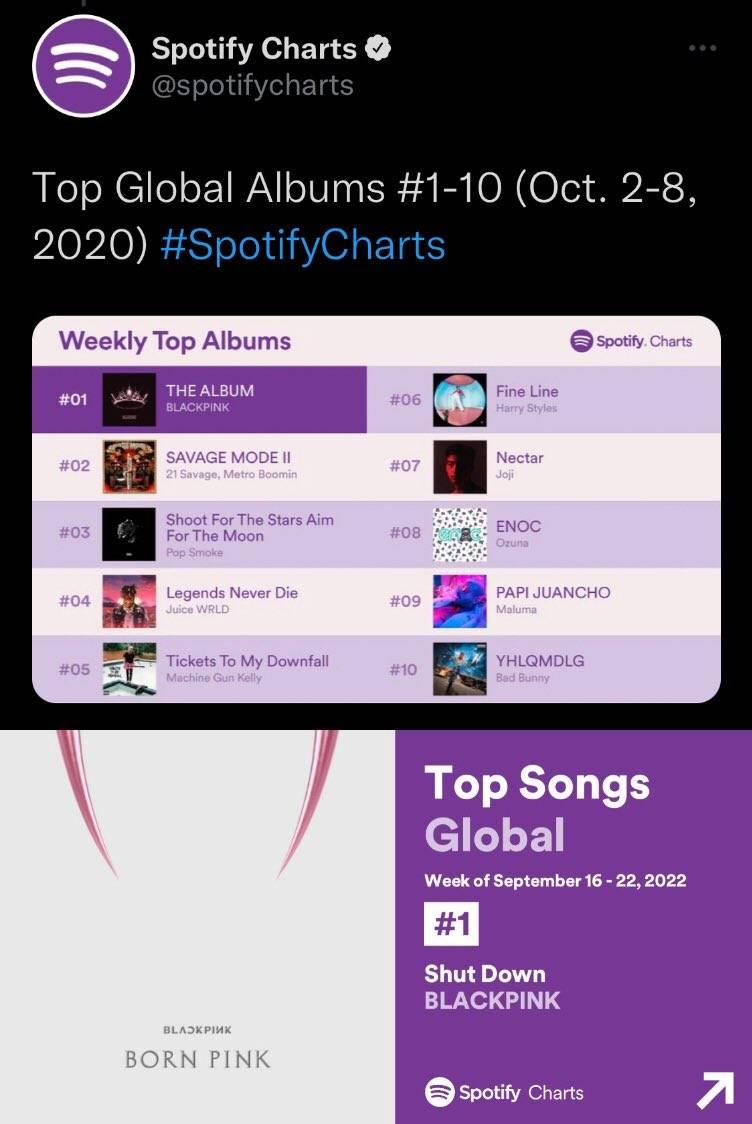The image size is (752, 1124).
Task: Select the YHLQMDLG album cover
Action: (460, 670)
